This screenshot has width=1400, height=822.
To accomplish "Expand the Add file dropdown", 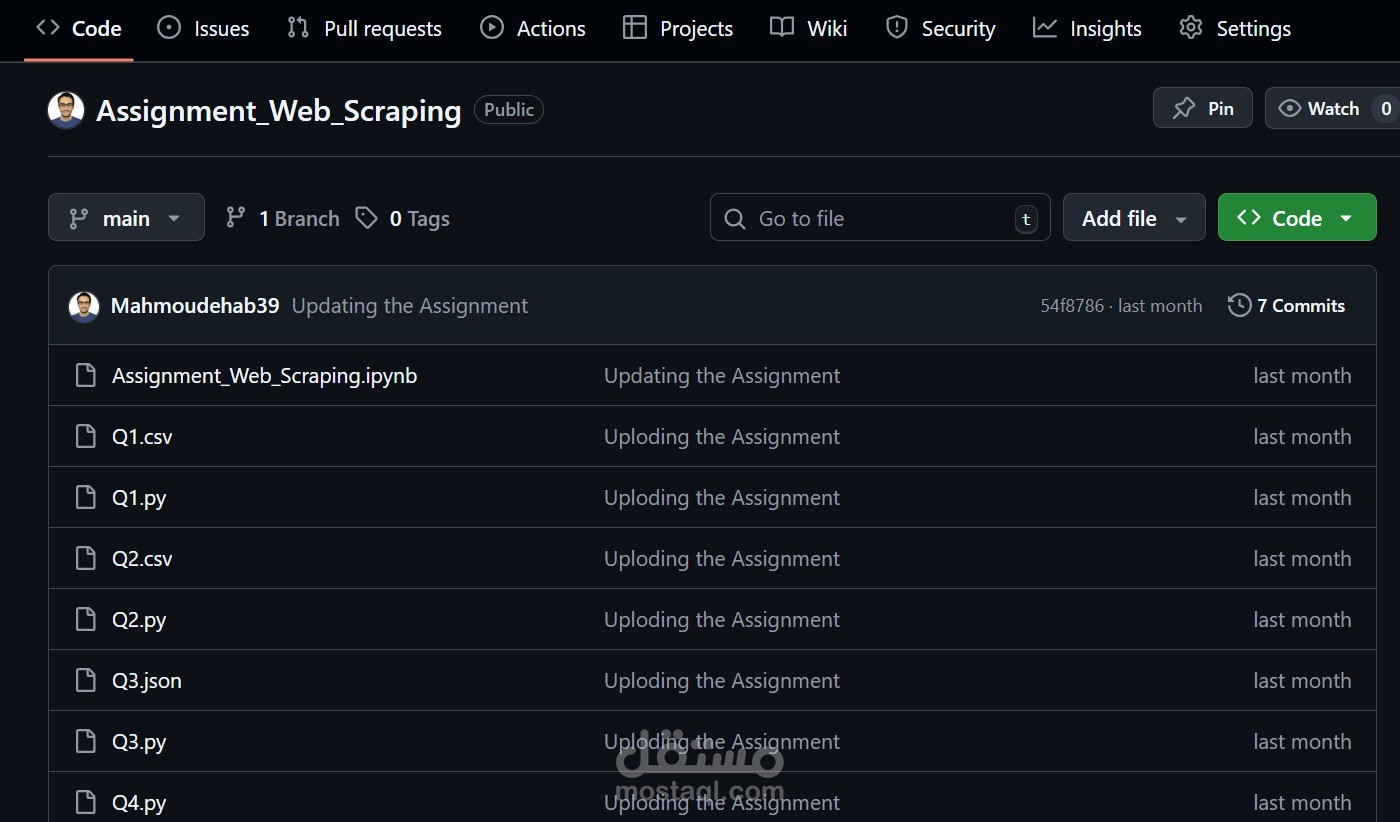I will (x=1134, y=218).
